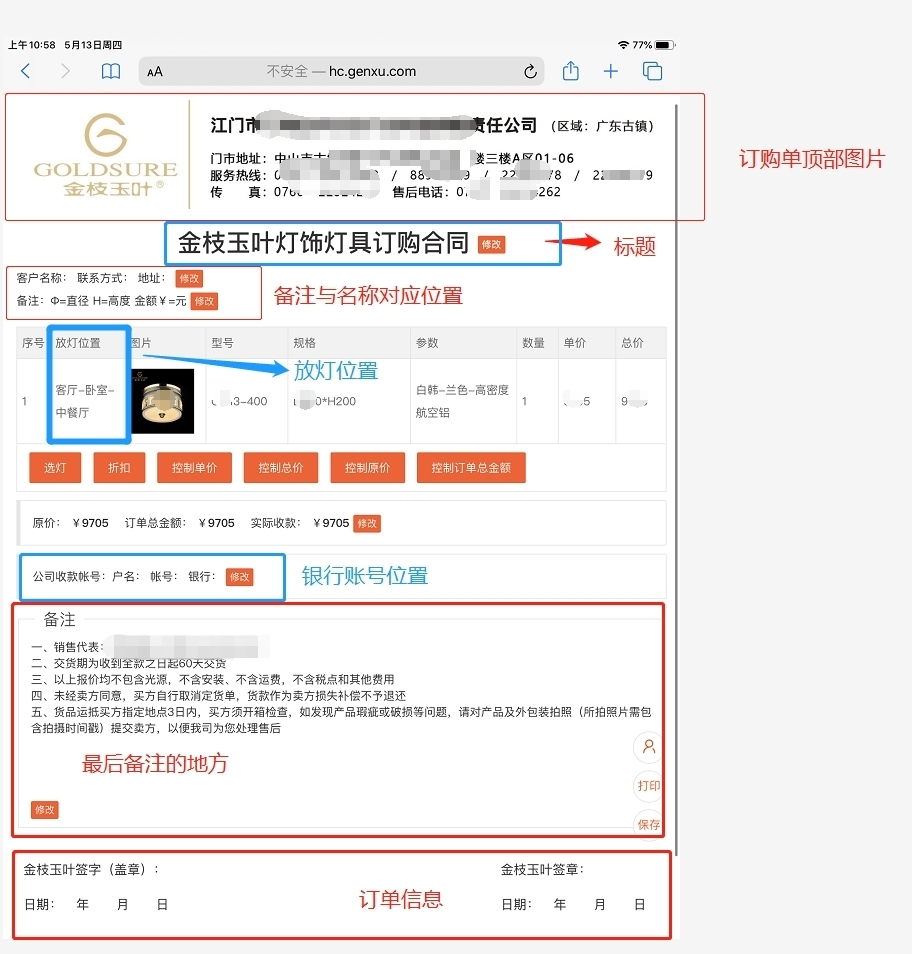The height and width of the screenshot is (954, 912).
Task: Click the 控制单价 button
Action: coord(194,468)
